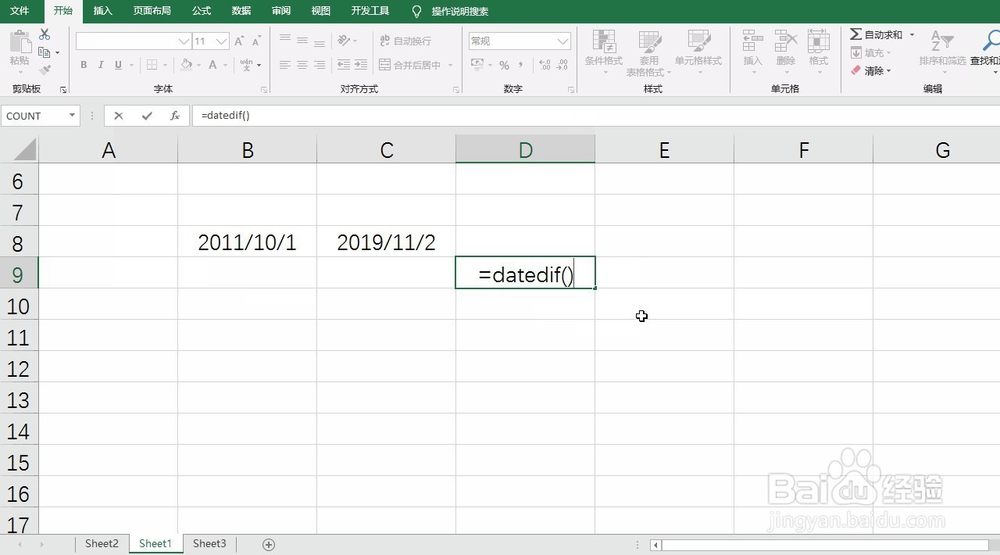Viewport: 1000px width, 555px height.
Task: Click the Fill Color paint bucket
Action: (186, 64)
